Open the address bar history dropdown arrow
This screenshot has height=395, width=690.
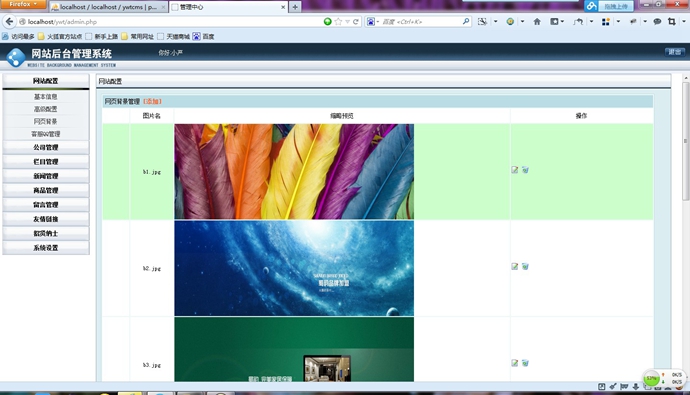pos(347,21)
